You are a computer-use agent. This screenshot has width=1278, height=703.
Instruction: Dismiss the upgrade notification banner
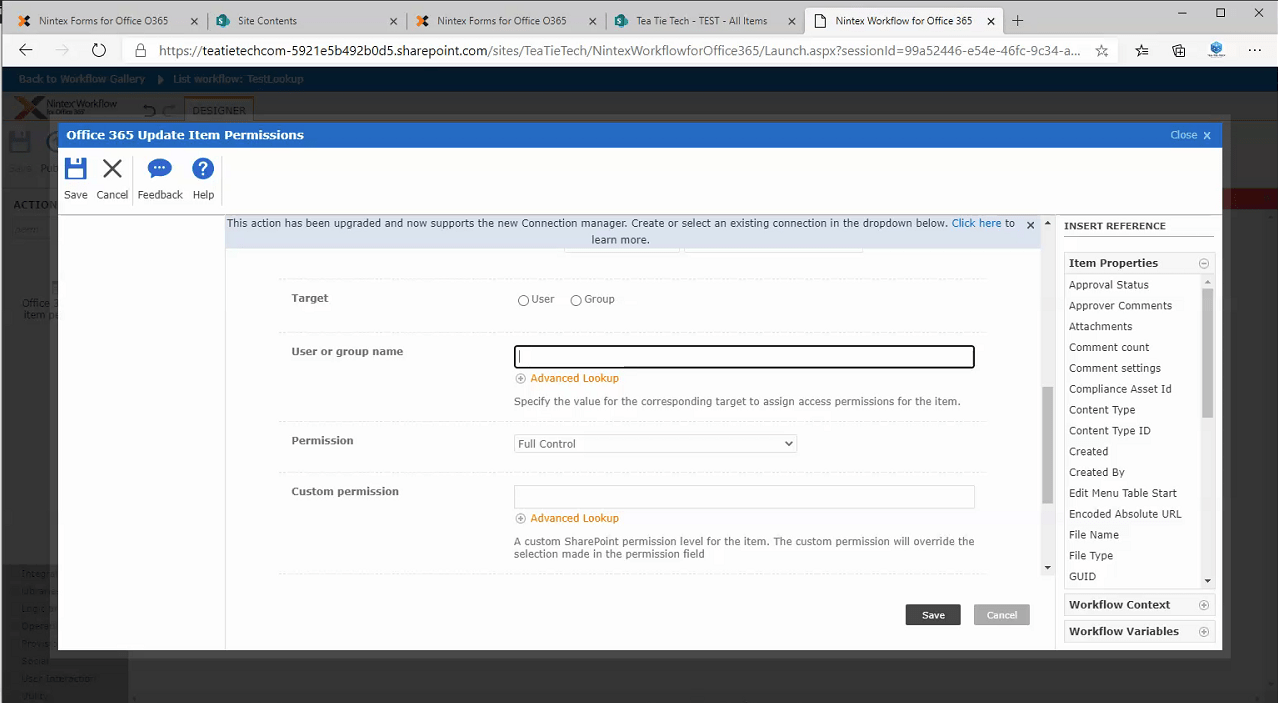point(1031,225)
